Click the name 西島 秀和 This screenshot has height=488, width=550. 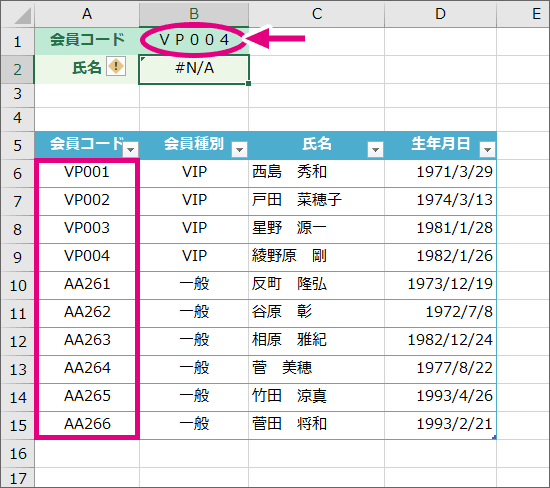point(289,172)
